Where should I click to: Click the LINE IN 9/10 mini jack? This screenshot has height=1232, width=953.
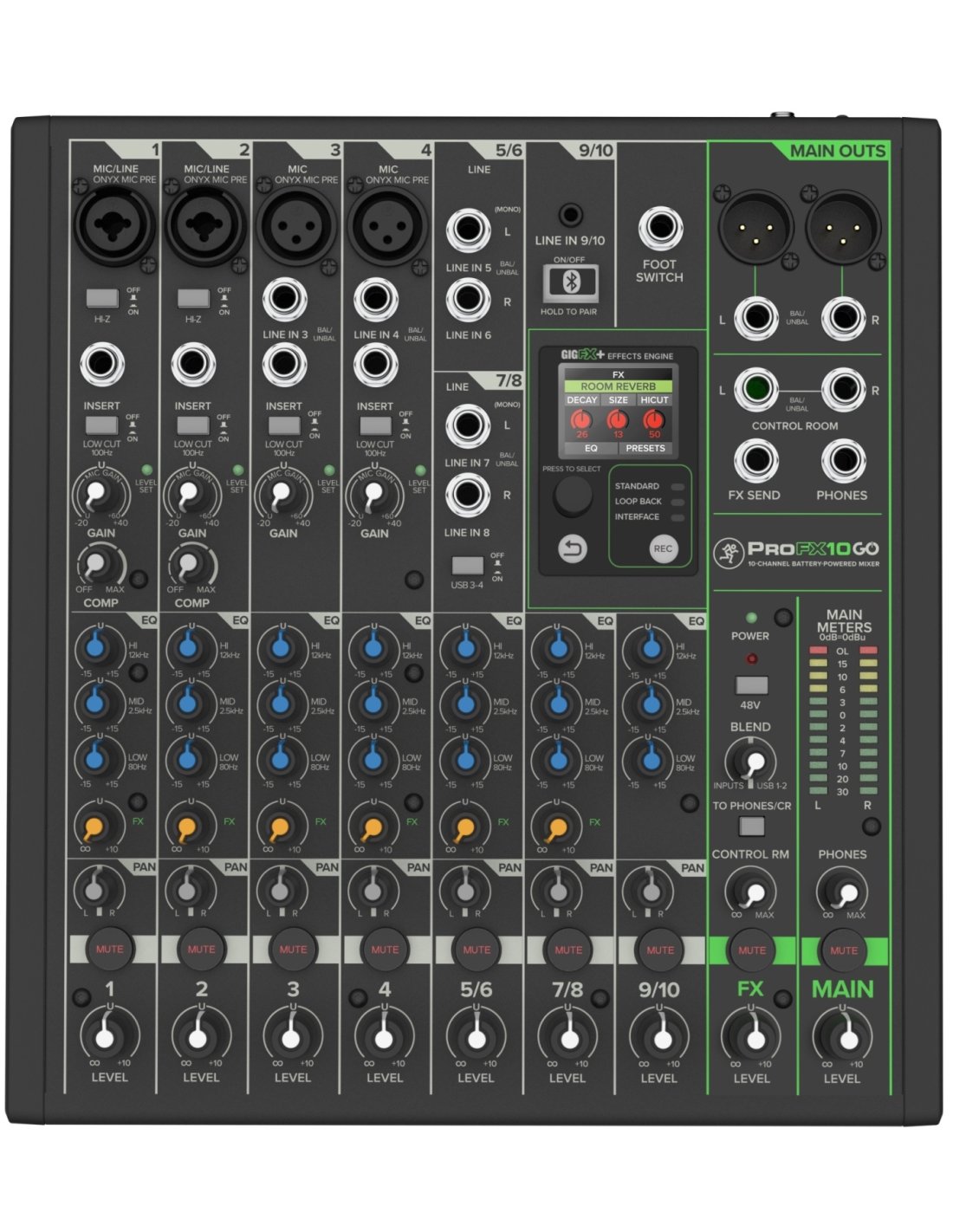pos(569,213)
